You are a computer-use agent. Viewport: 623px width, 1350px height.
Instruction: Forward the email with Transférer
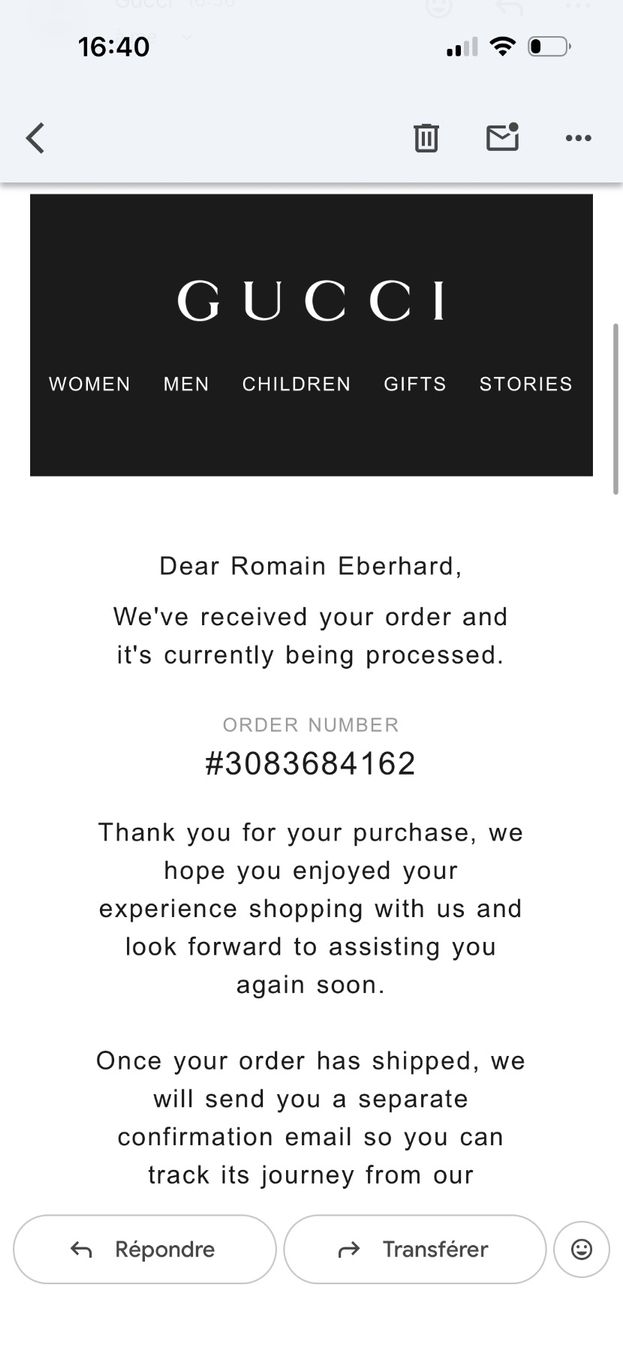pos(415,1249)
